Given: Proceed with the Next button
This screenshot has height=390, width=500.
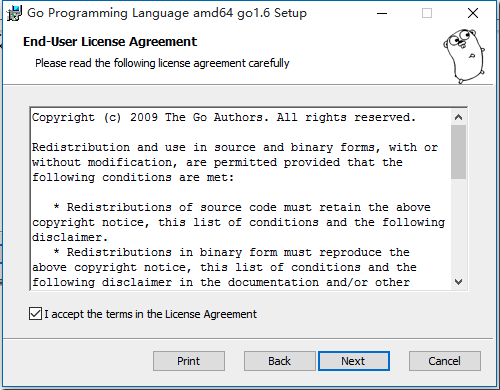Looking at the screenshot, I should pos(354,361).
